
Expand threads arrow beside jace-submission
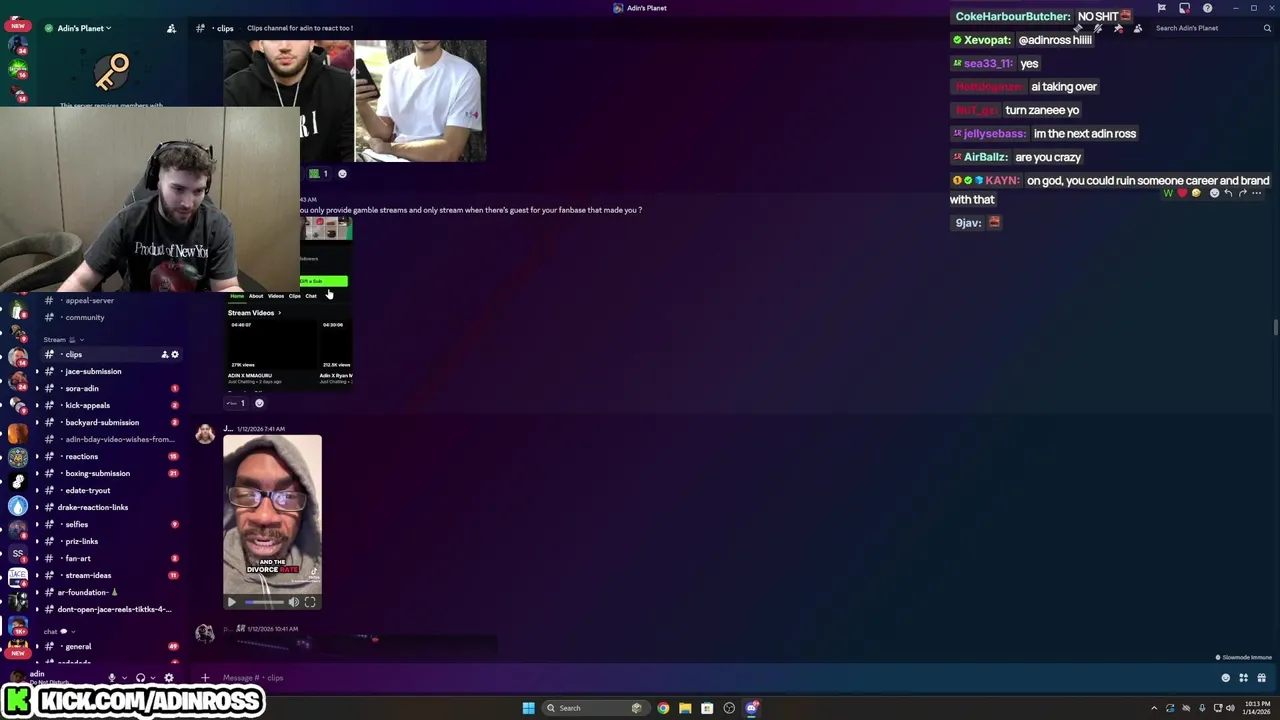coord(37,371)
